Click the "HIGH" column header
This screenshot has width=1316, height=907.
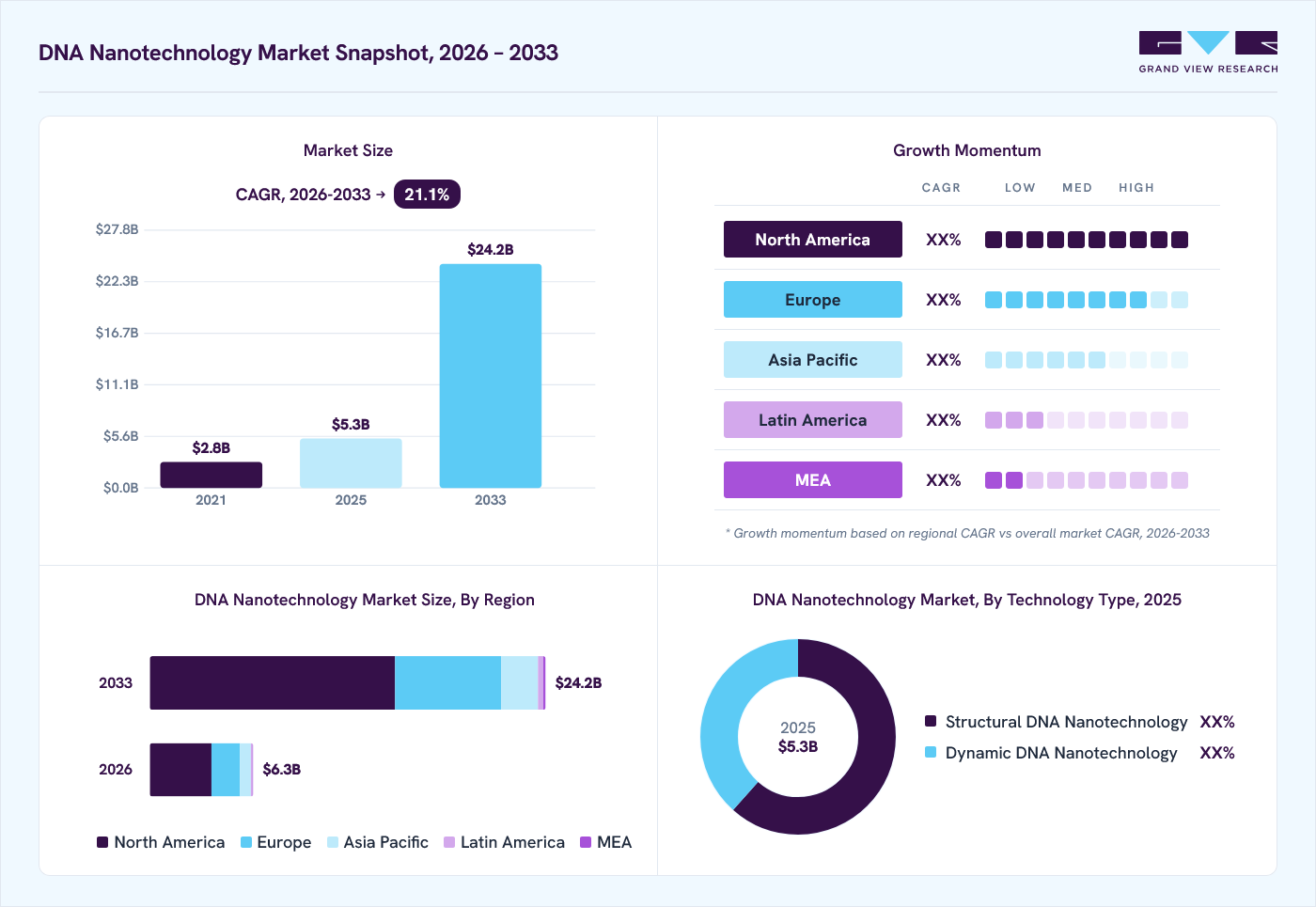1136,188
